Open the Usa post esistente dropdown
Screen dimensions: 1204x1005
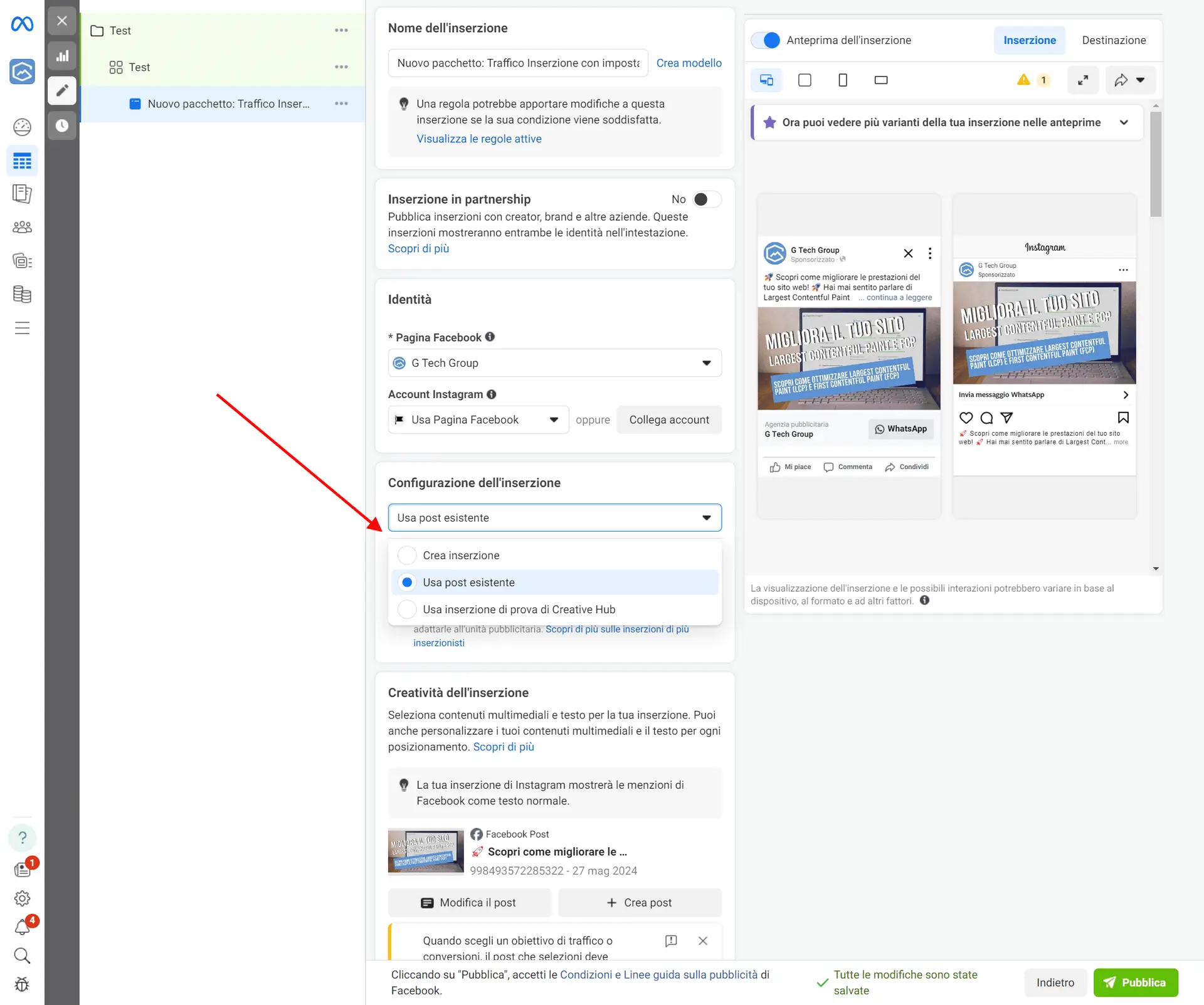click(554, 517)
